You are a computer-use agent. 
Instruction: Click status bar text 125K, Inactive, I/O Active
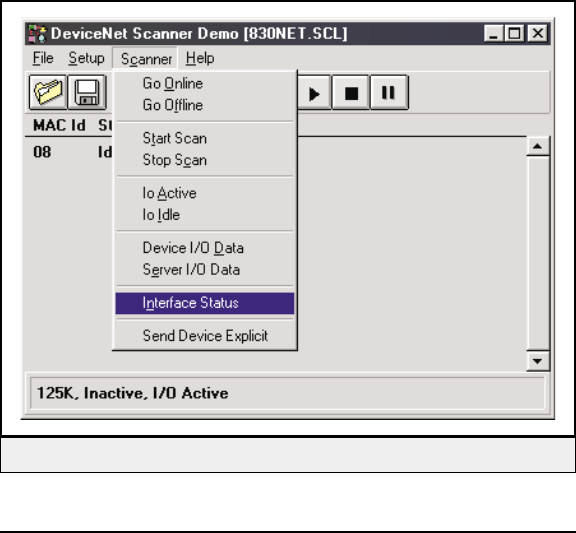133,393
